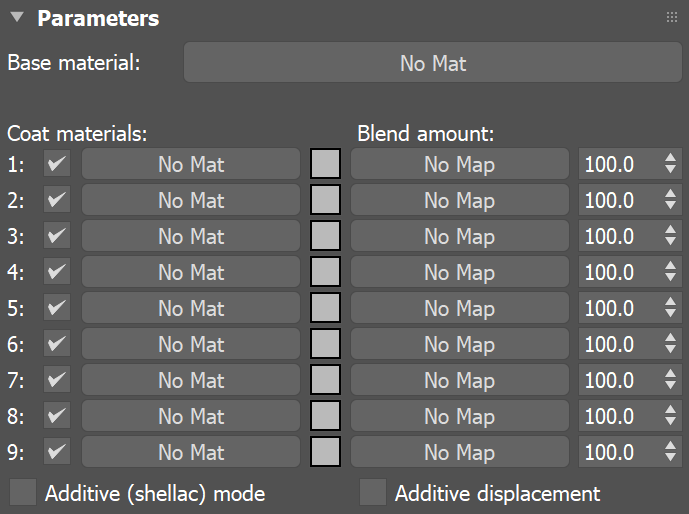Viewport: 689px width, 514px height.
Task: Disable coat material 7 checkbox
Action: point(57,380)
